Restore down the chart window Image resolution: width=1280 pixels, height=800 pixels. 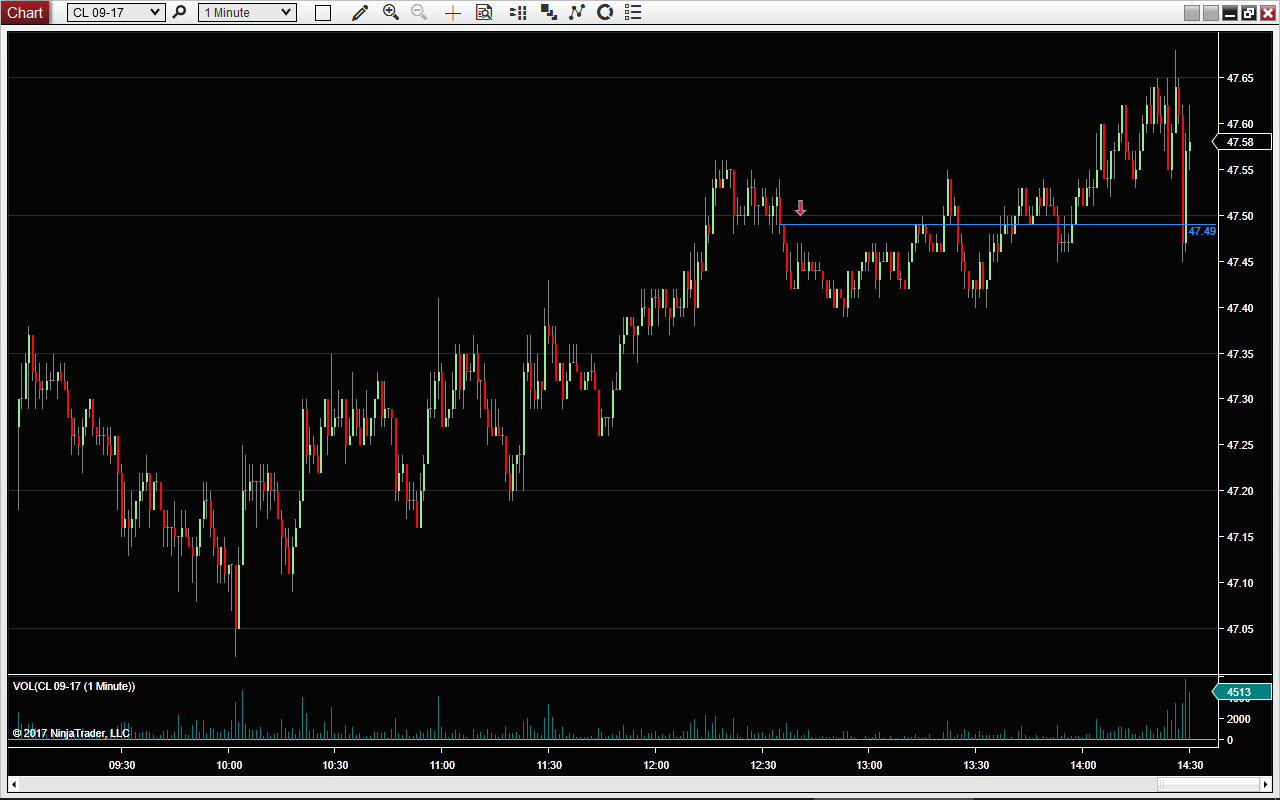(1248, 13)
